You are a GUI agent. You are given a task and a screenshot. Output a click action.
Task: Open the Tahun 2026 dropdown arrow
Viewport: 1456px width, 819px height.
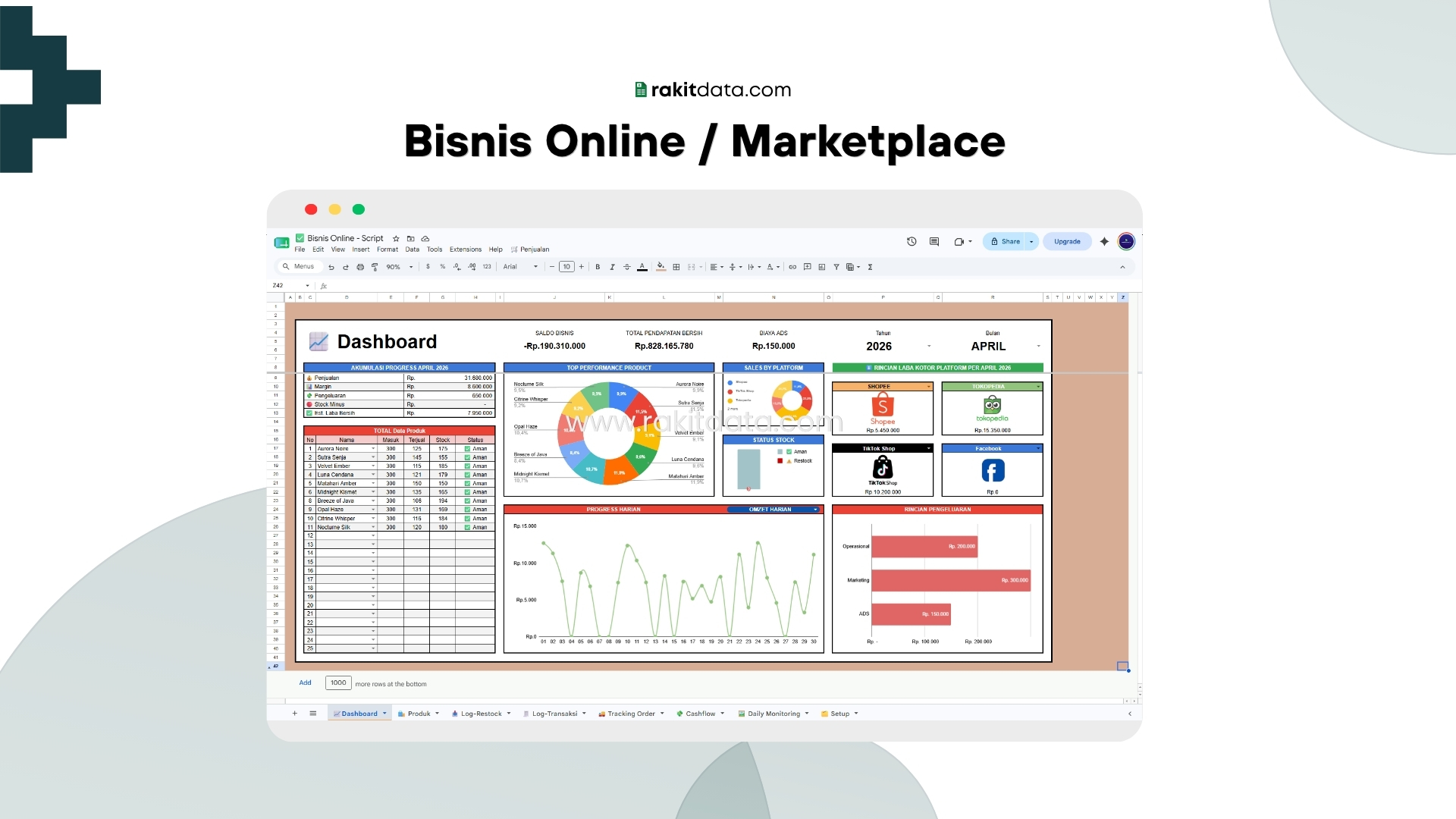pyautogui.click(x=929, y=347)
